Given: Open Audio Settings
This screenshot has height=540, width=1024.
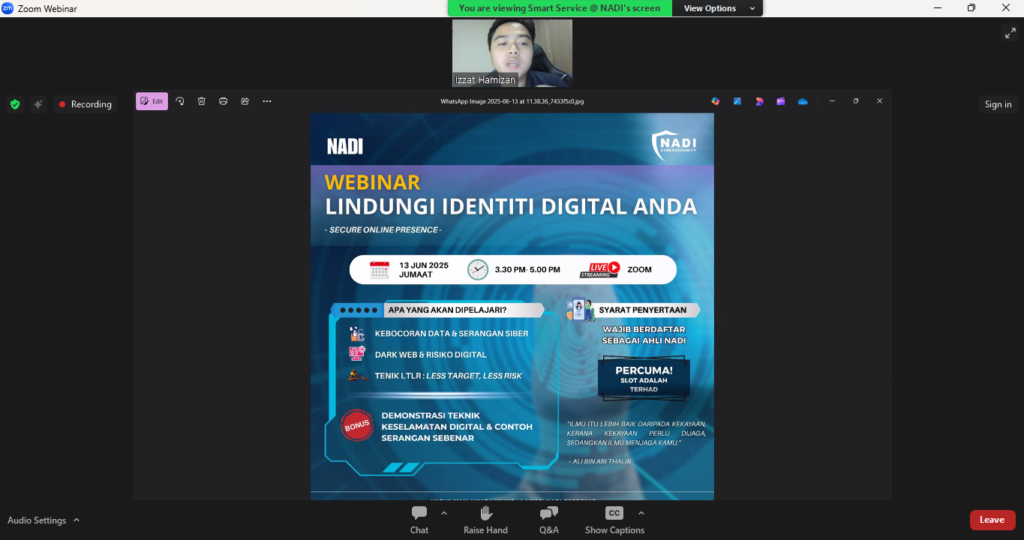Looking at the screenshot, I should pos(37,520).
